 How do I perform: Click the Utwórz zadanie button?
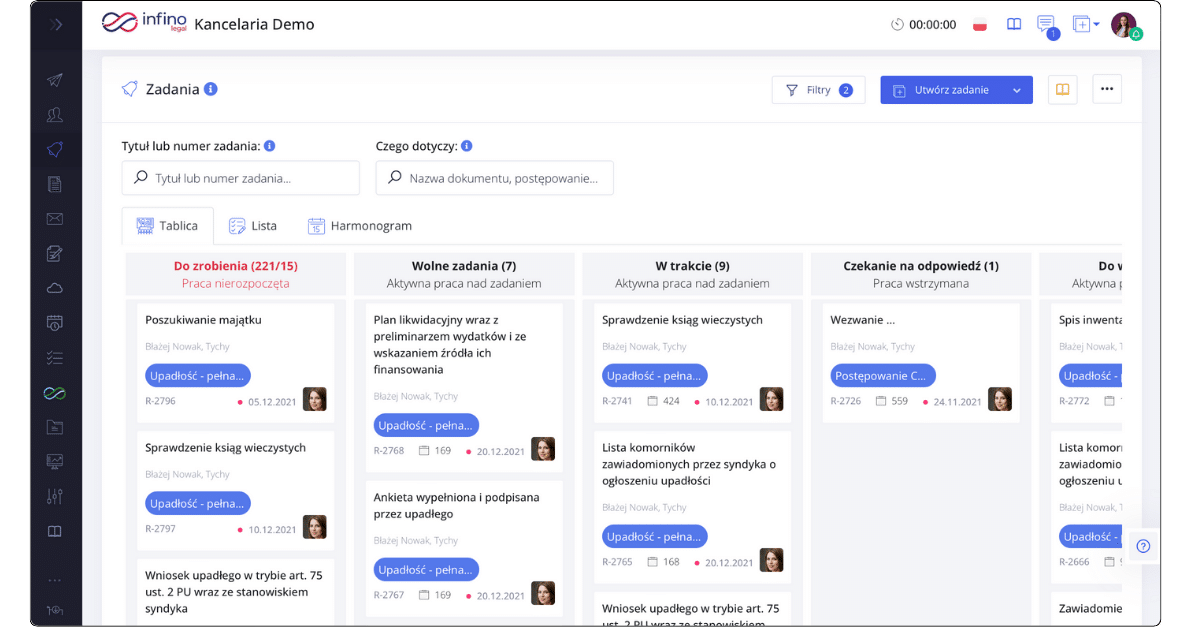[x=942, y=90]
